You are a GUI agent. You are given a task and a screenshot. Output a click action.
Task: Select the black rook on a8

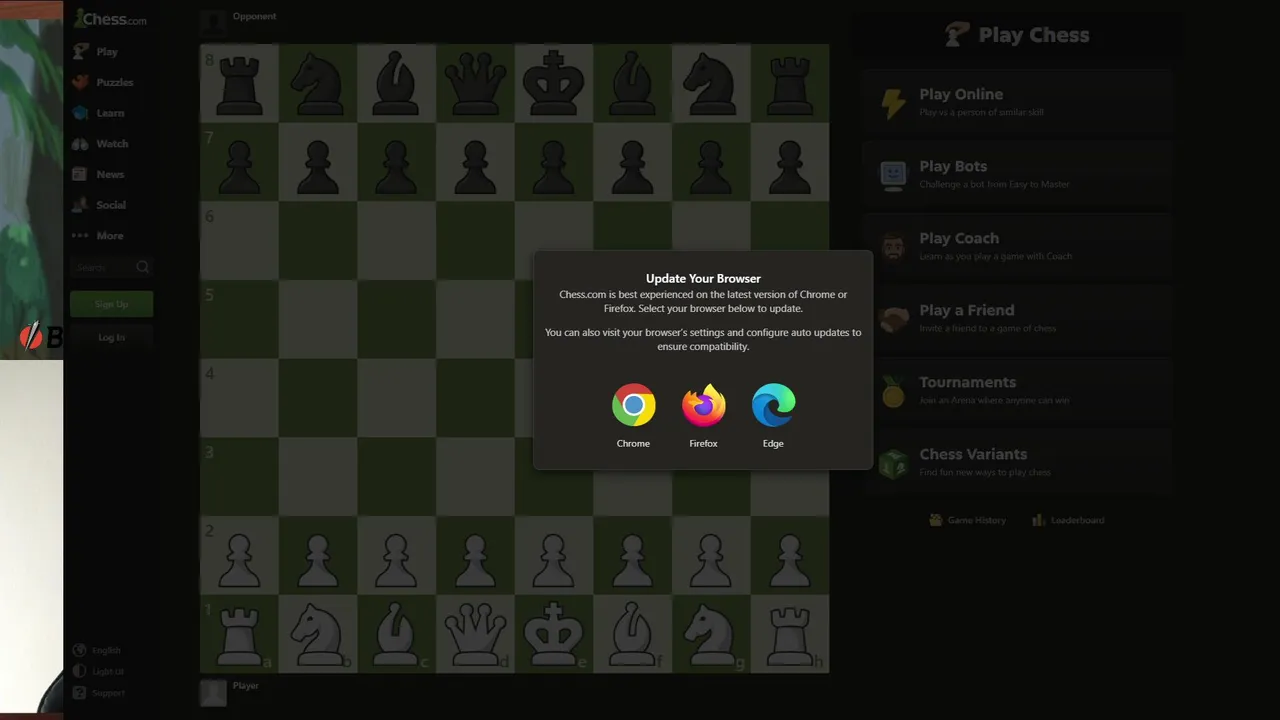click(x=239, y=83)
